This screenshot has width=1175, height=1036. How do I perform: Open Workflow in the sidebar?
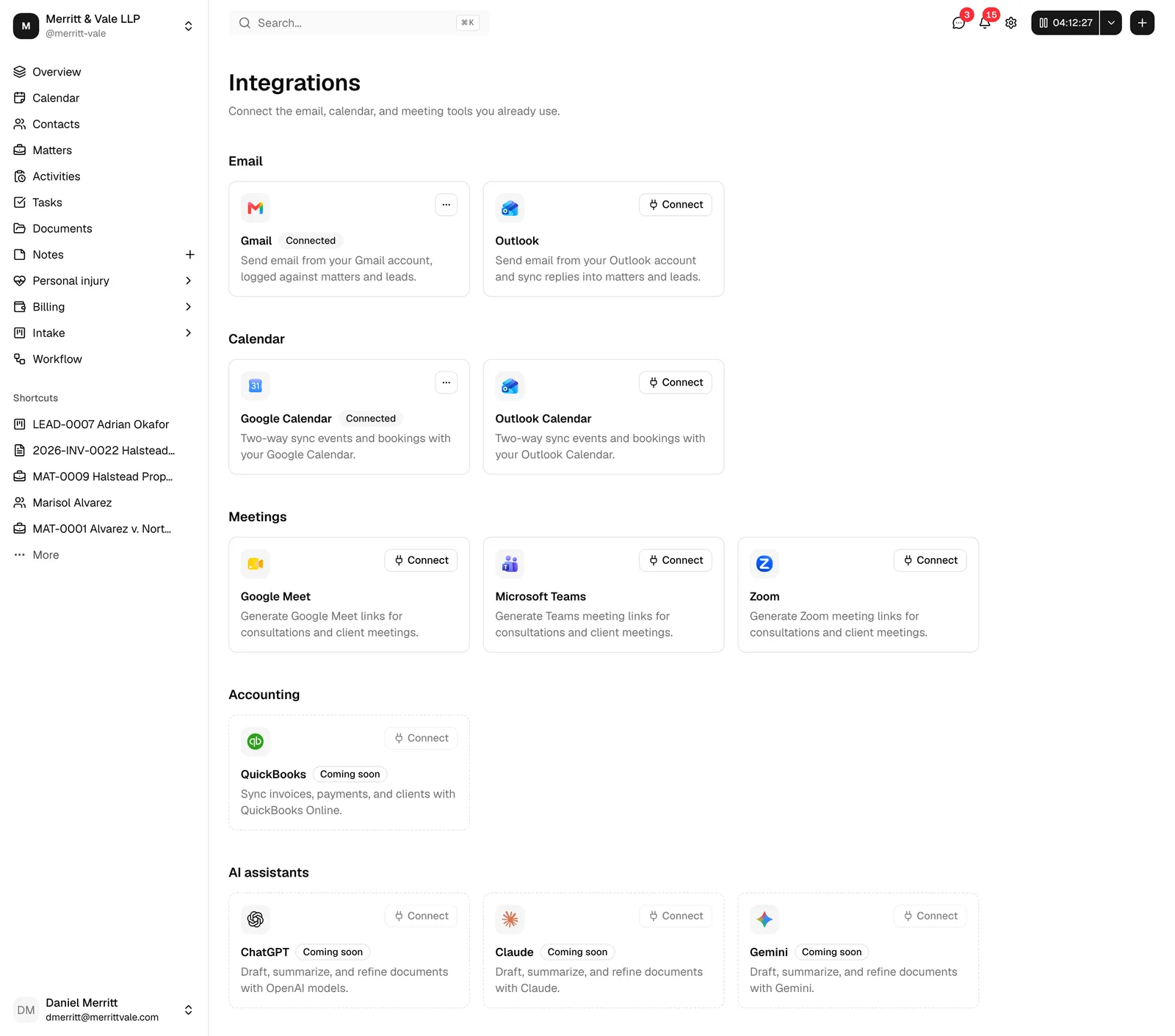104,359
